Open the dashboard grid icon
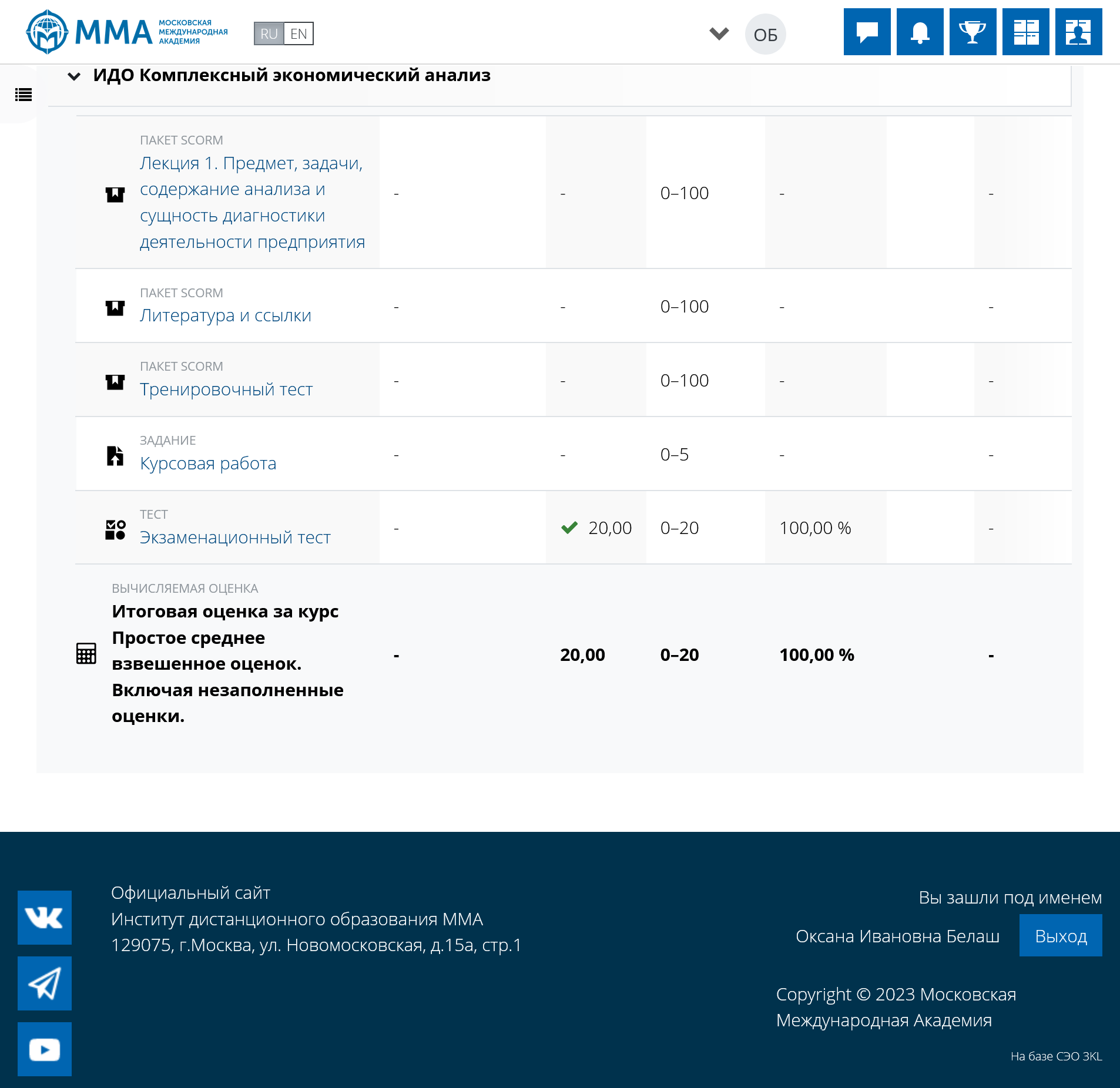 pyautogui.click(x=1025, y=32)
